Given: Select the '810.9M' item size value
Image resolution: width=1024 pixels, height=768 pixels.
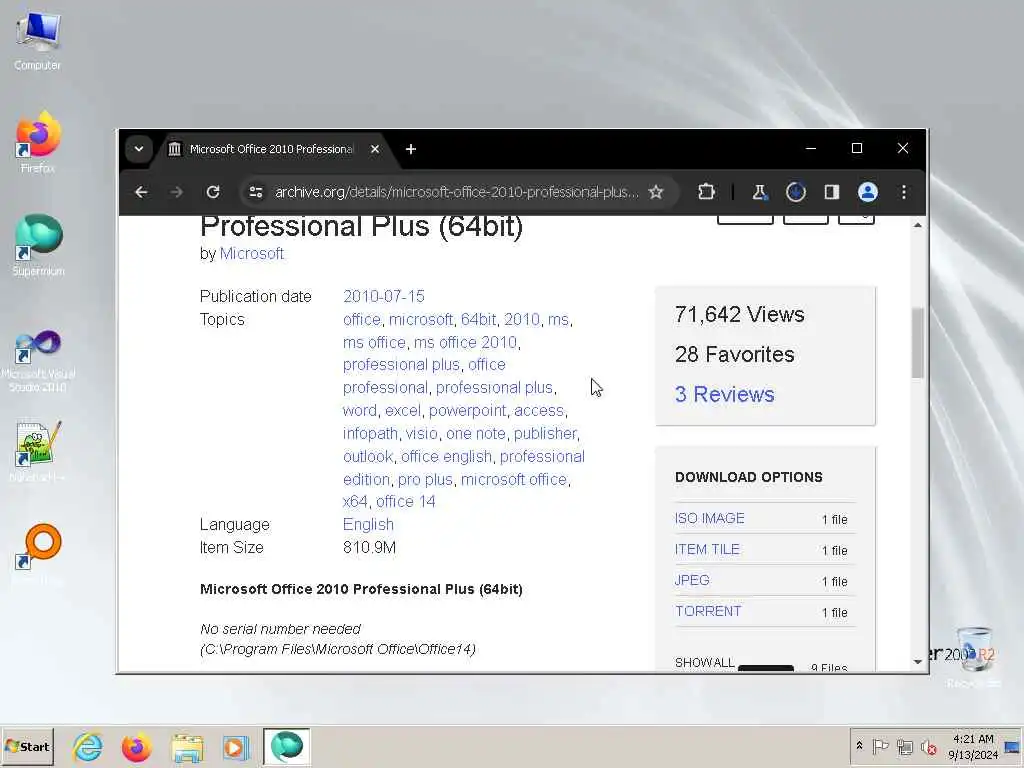Looking at the screenshot, I should tap(370, 547).
